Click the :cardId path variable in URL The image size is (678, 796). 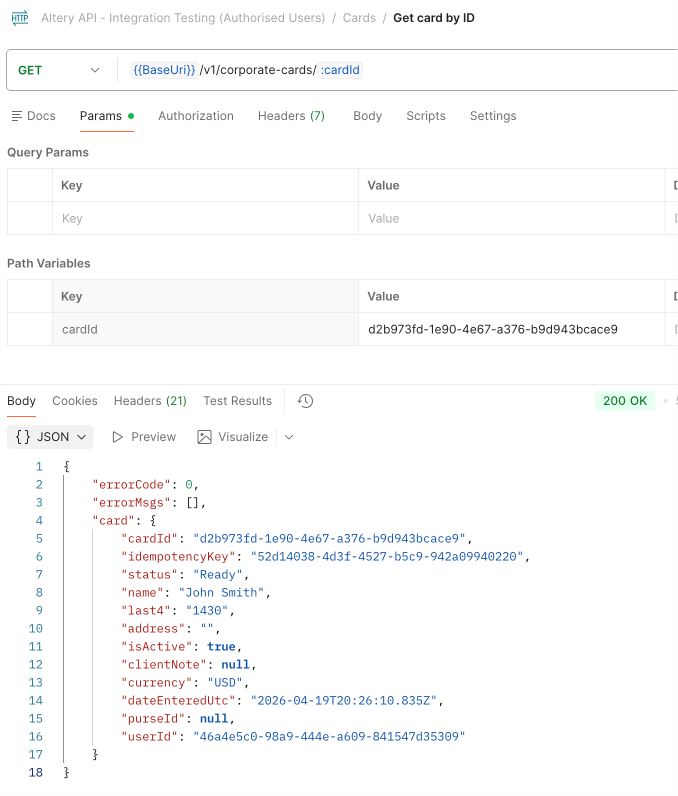pos(340,70)
